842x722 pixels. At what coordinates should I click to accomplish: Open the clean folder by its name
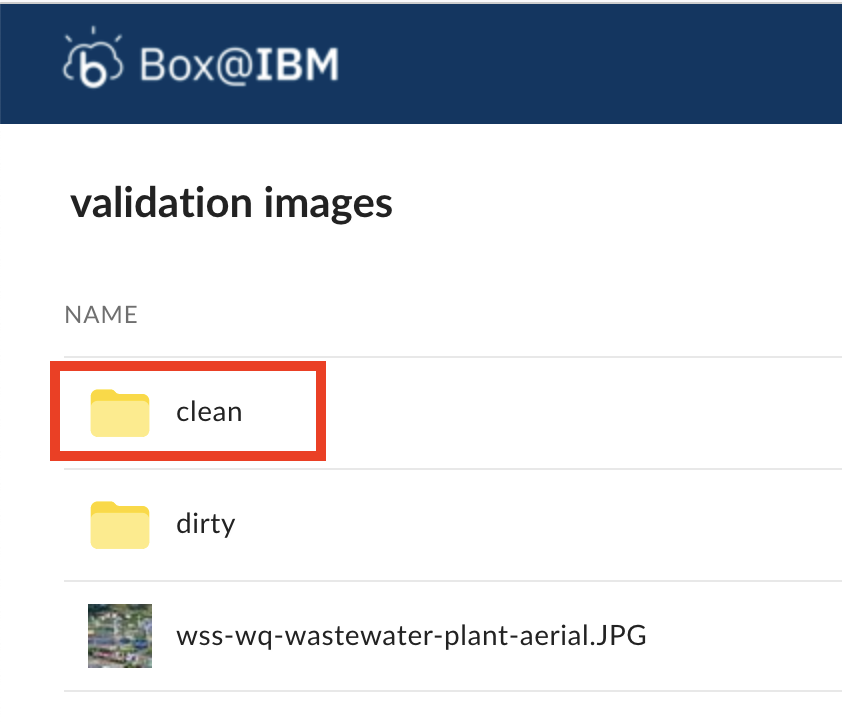coord(209,412)
